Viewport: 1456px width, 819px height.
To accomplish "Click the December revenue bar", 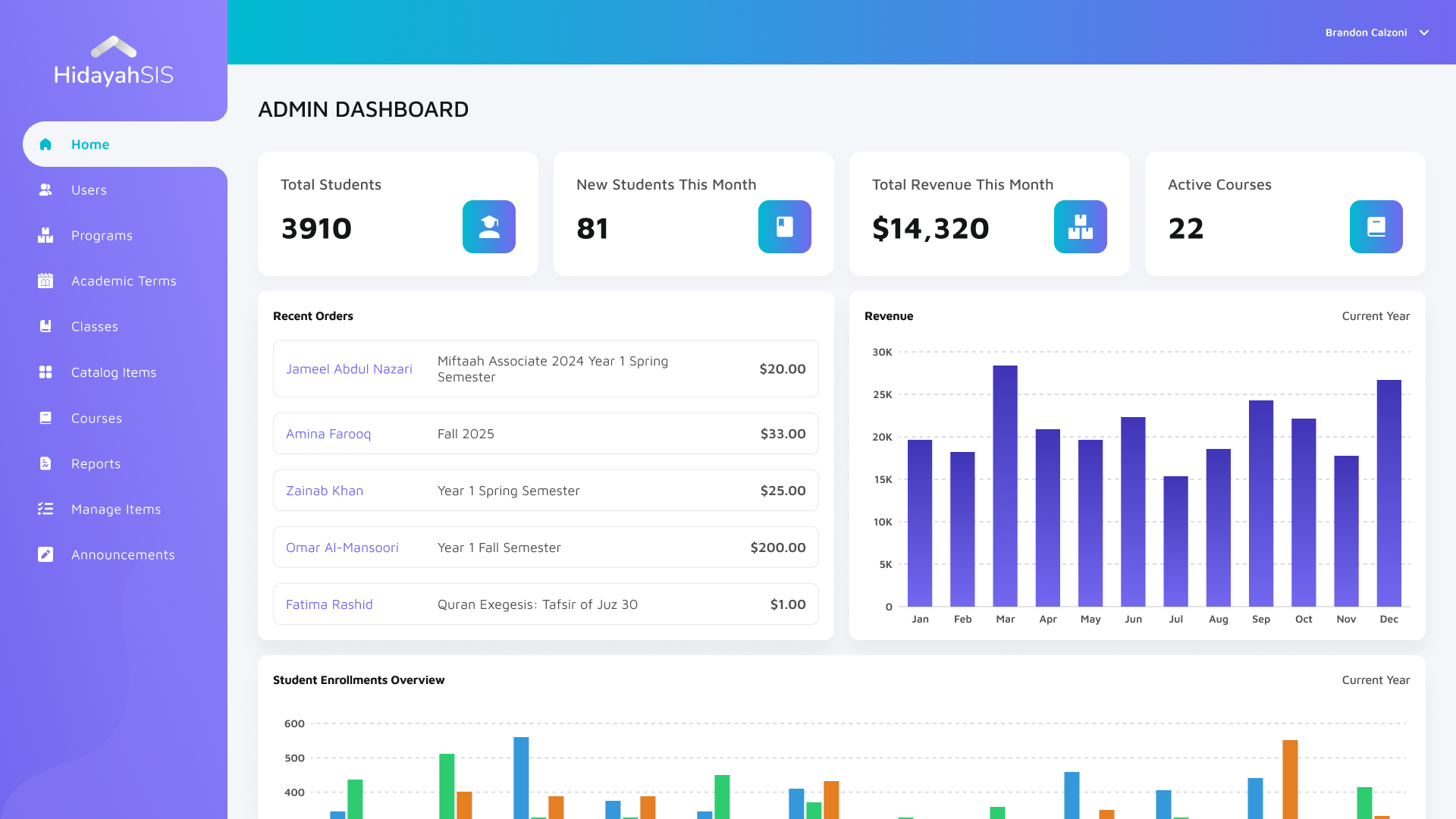I will point(1389,493).
